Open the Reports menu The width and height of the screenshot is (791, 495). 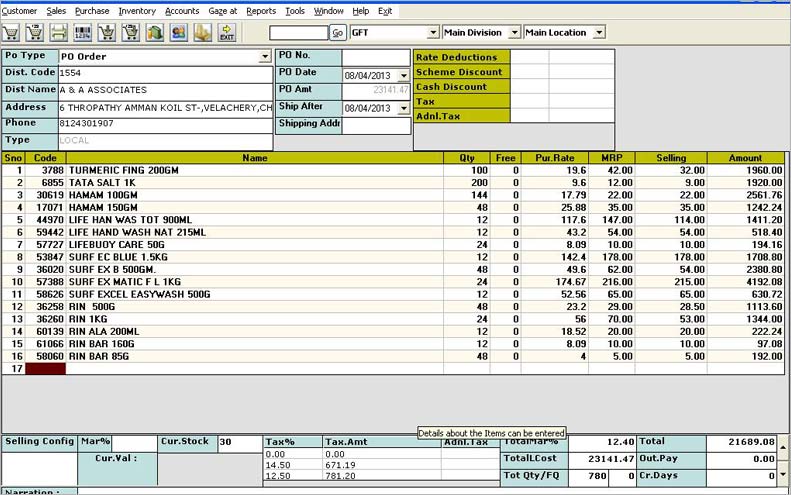coord(261,11)
